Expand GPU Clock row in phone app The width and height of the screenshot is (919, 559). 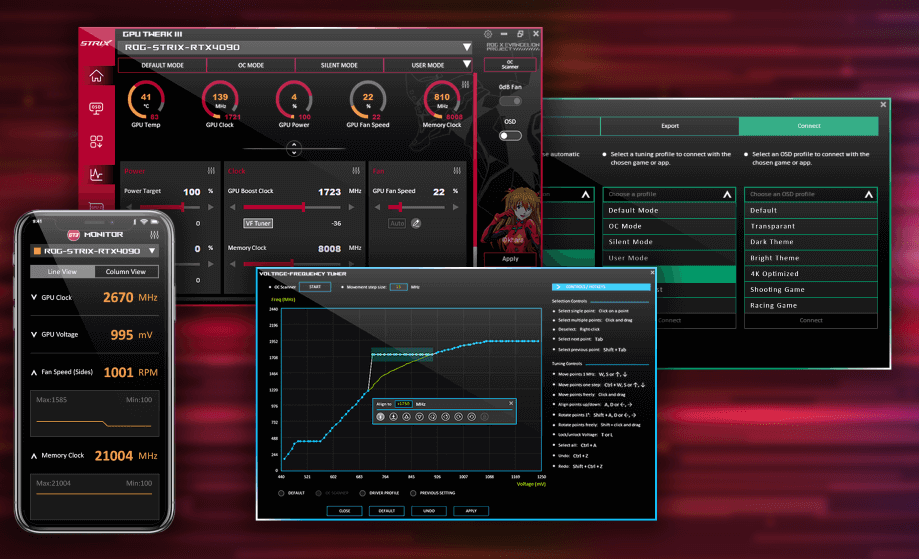[x=34, y=297]
